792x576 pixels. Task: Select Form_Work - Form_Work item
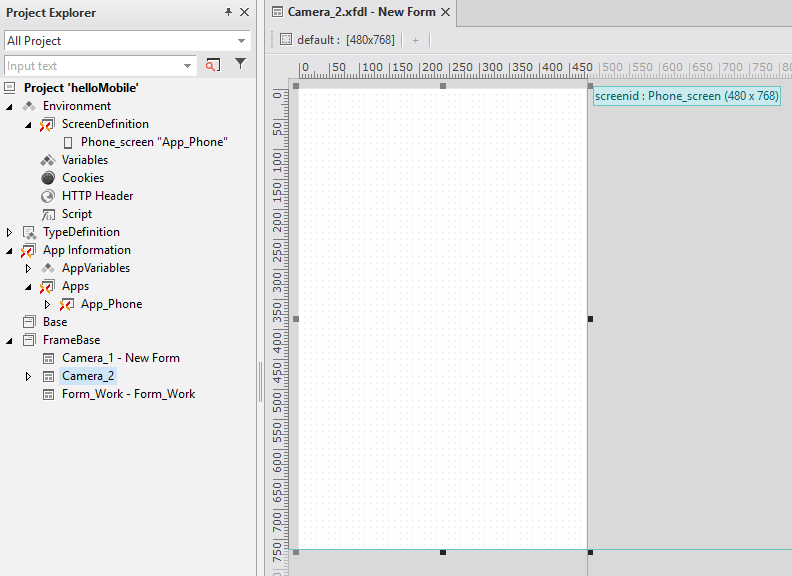coord(128,394)
